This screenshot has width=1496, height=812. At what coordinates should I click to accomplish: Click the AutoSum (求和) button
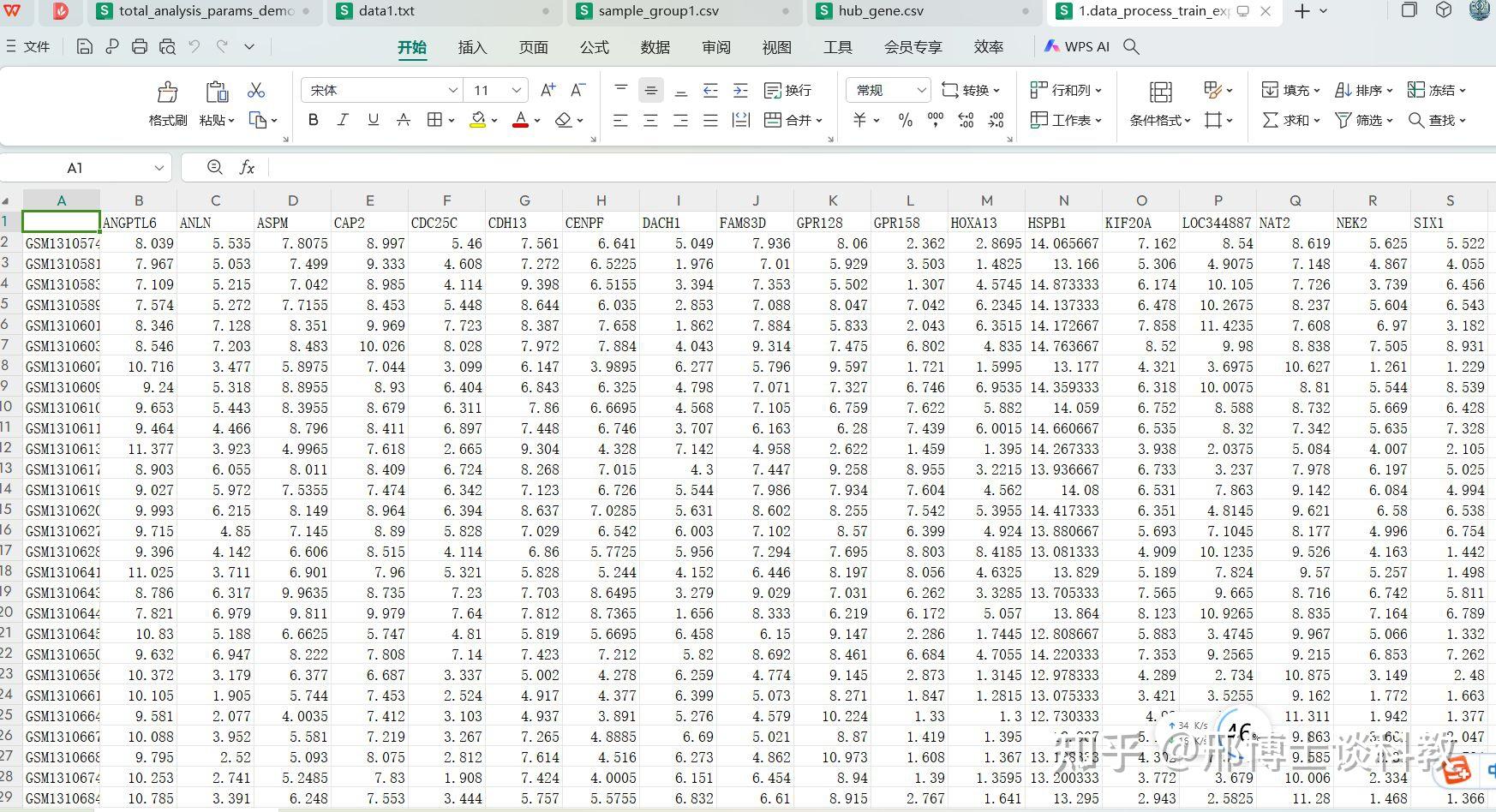[1291, 121]
